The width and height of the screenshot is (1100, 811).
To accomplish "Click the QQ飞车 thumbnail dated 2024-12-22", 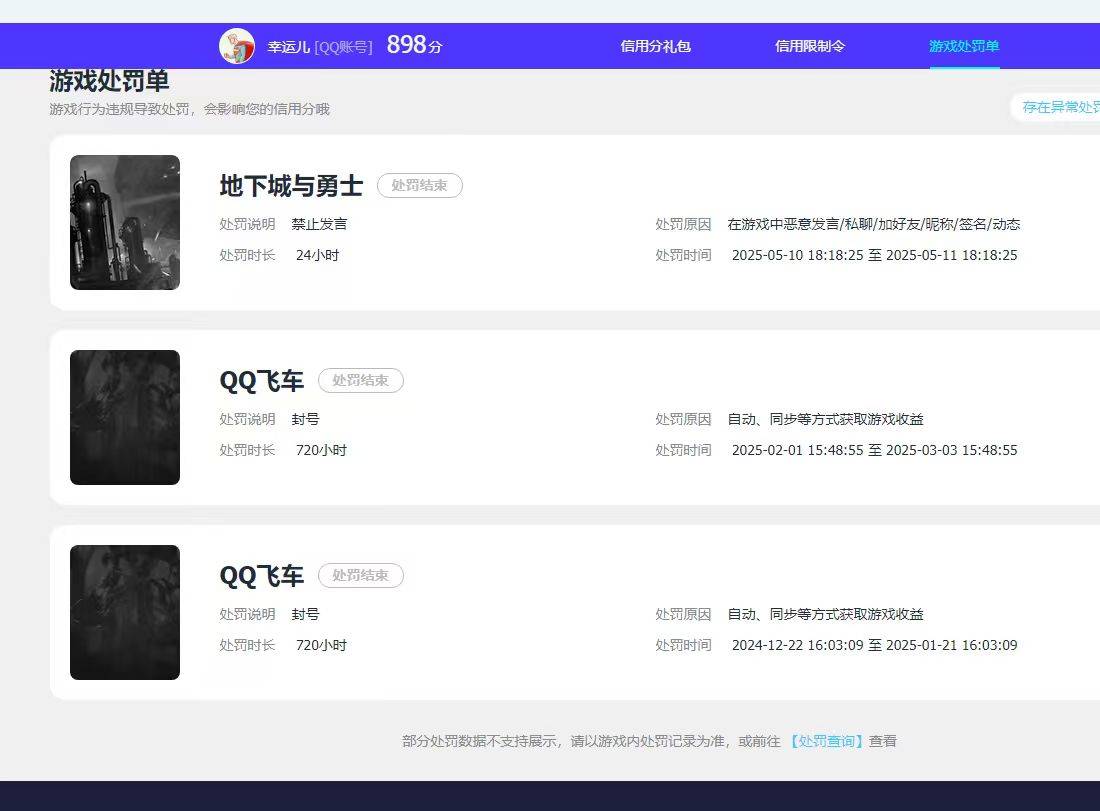I will point(125,612).
